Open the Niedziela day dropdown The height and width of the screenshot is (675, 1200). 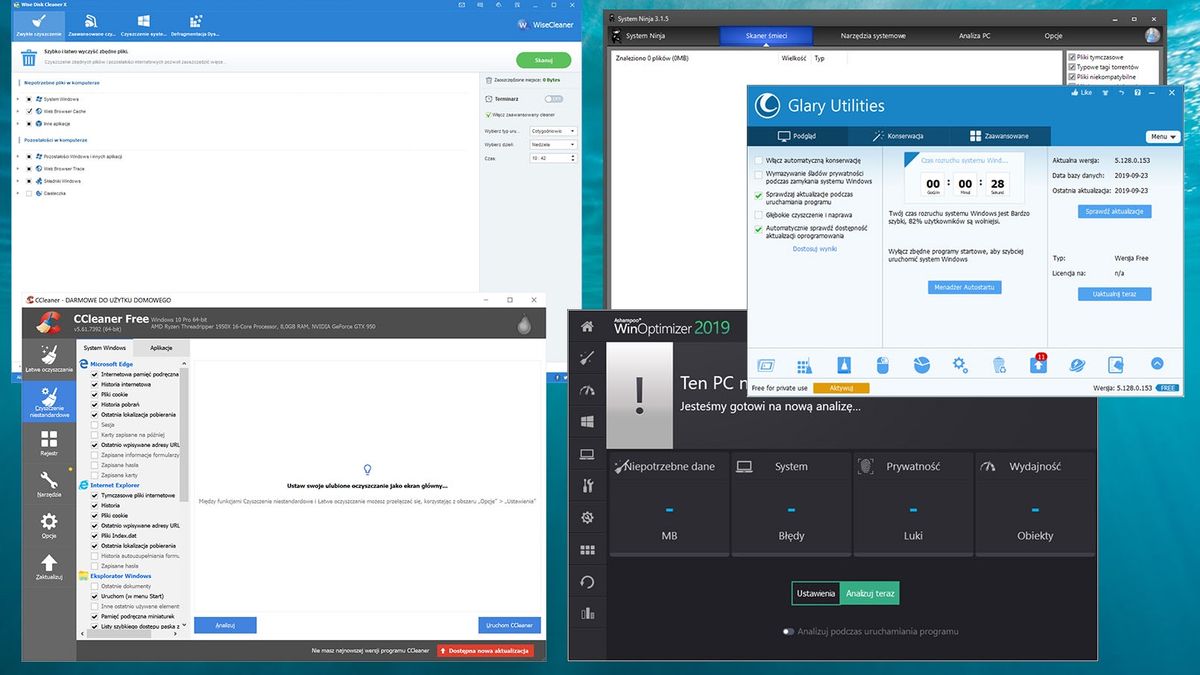(553, 144)
